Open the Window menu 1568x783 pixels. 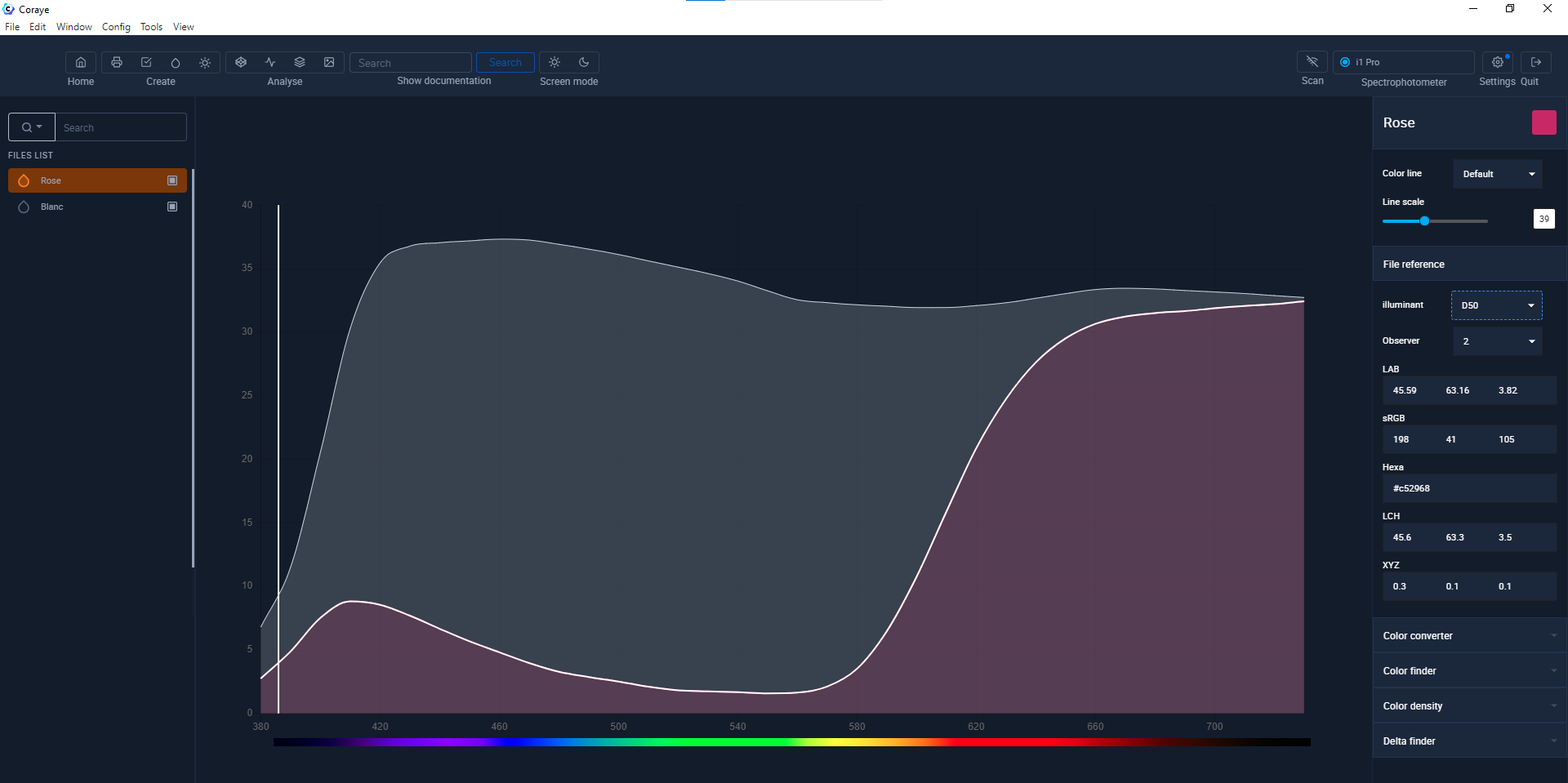[74, 27]
